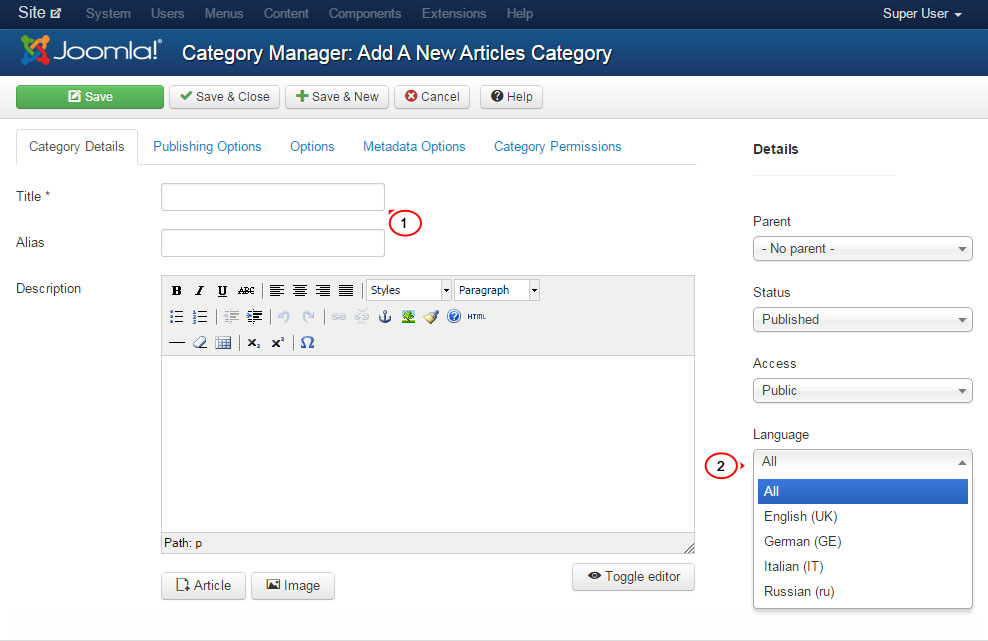Click Save & New button
Viewport: 988px width, 641px height.
click(337, 97)
